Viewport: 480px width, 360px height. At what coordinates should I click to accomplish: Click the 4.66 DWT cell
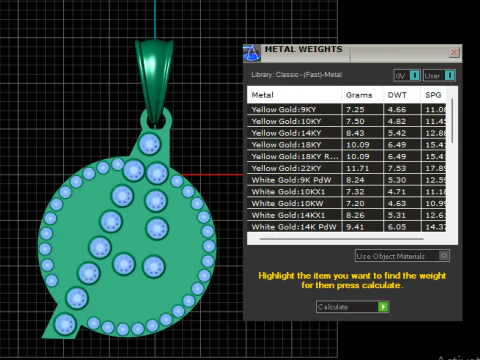pos(402,109)
